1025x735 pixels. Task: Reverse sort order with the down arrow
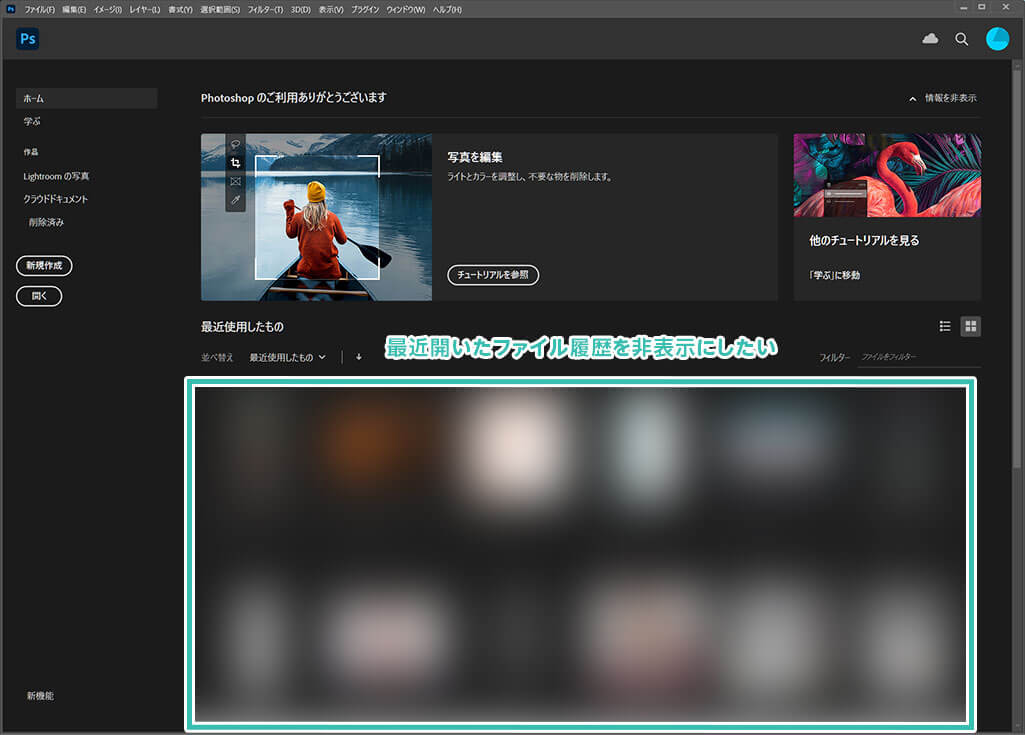click(x=358, y=357)
